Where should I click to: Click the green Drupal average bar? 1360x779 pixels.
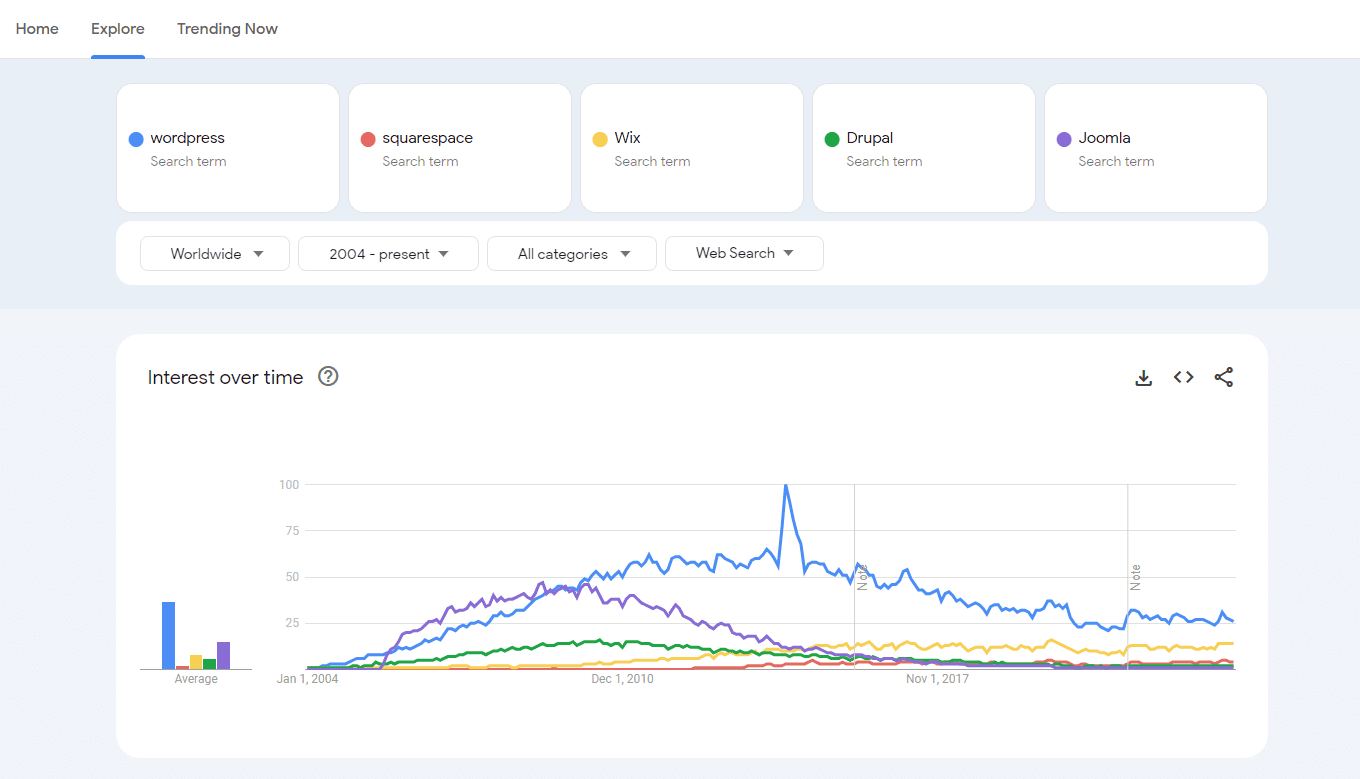pyautogui.click(x=210, y=664)
